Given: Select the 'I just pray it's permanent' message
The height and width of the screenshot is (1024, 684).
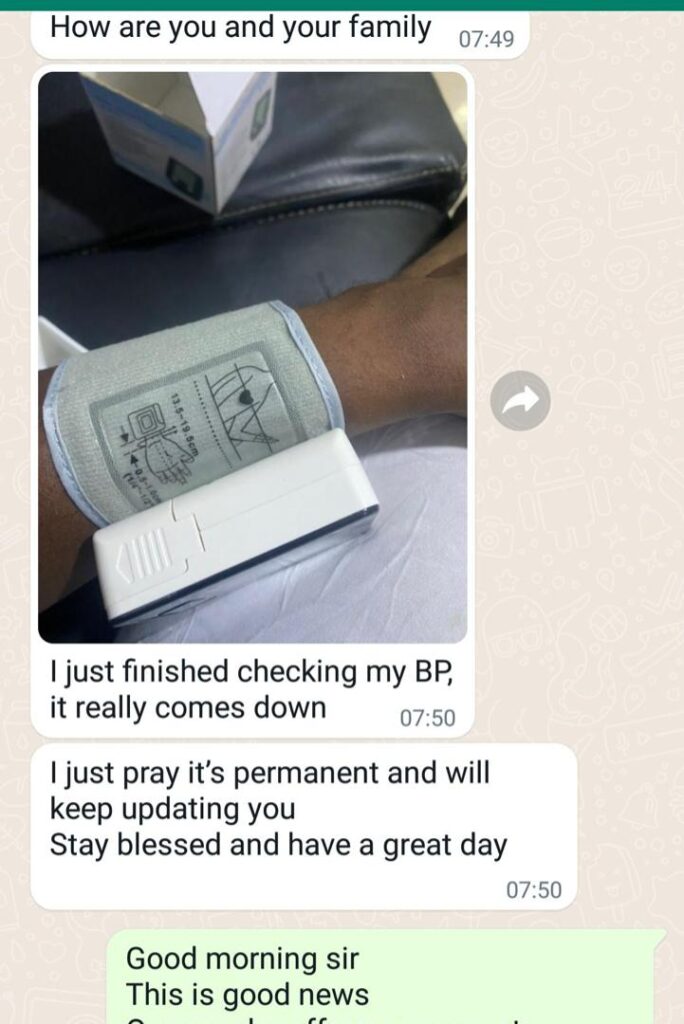Looking at the screenshot, I should [304, 826].
